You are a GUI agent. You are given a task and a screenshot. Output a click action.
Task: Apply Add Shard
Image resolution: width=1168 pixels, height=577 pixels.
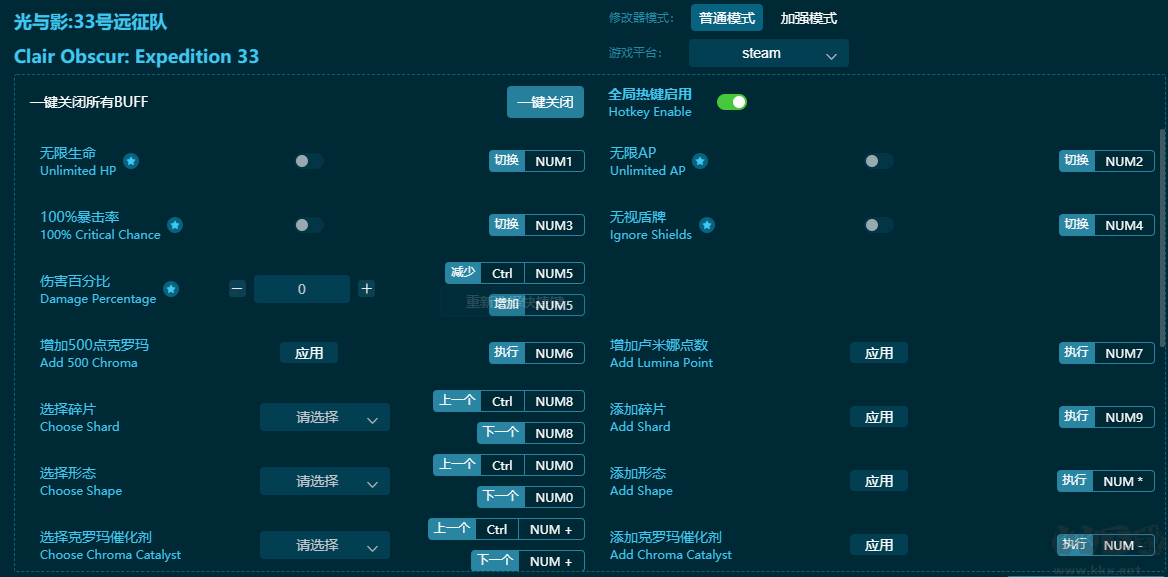[x=879, y=417]
